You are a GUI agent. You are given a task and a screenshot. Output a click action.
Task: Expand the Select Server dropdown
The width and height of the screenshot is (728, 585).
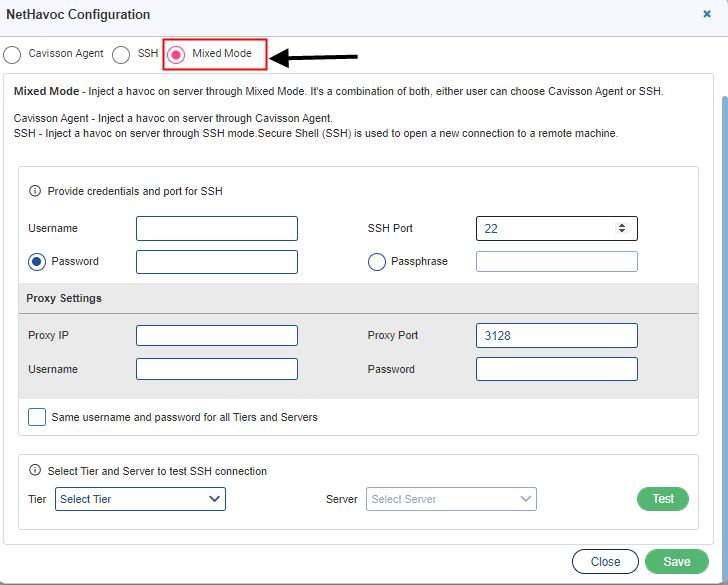click(x=451, y=499)
